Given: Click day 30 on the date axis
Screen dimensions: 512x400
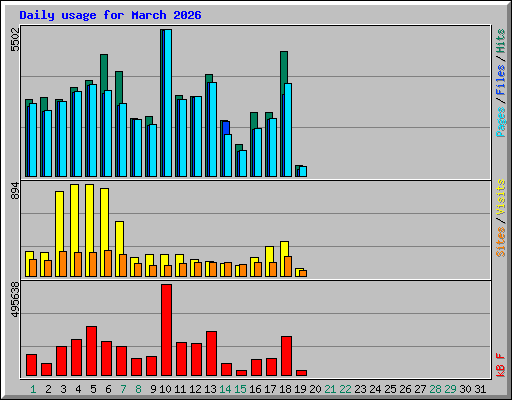Looking at the screenshot, I should pyautogui.click(x=465, y=389).
